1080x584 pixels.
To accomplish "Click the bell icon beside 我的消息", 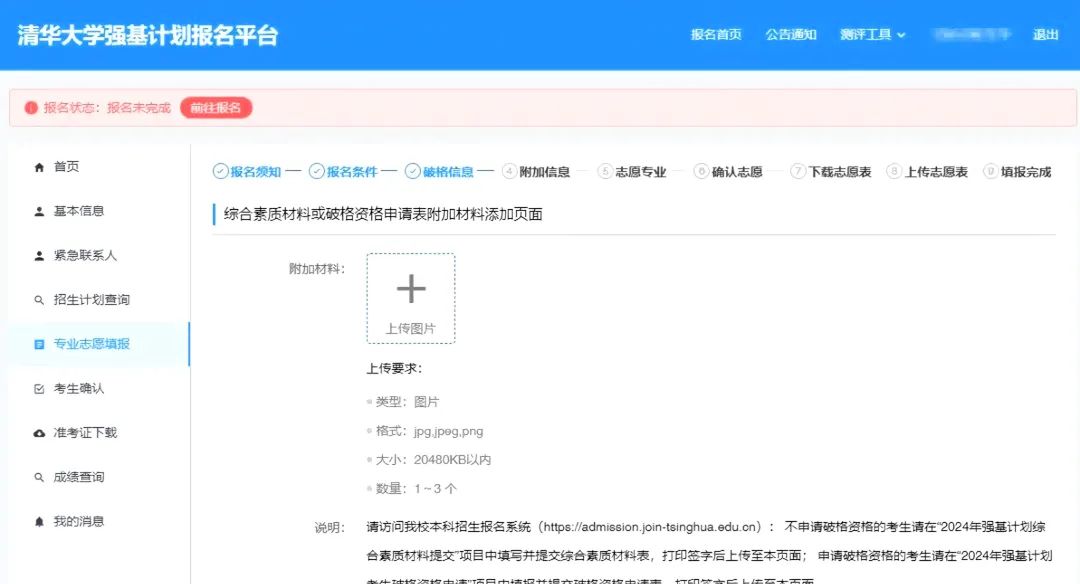I will pyautogui.click(x=39, y=522).
